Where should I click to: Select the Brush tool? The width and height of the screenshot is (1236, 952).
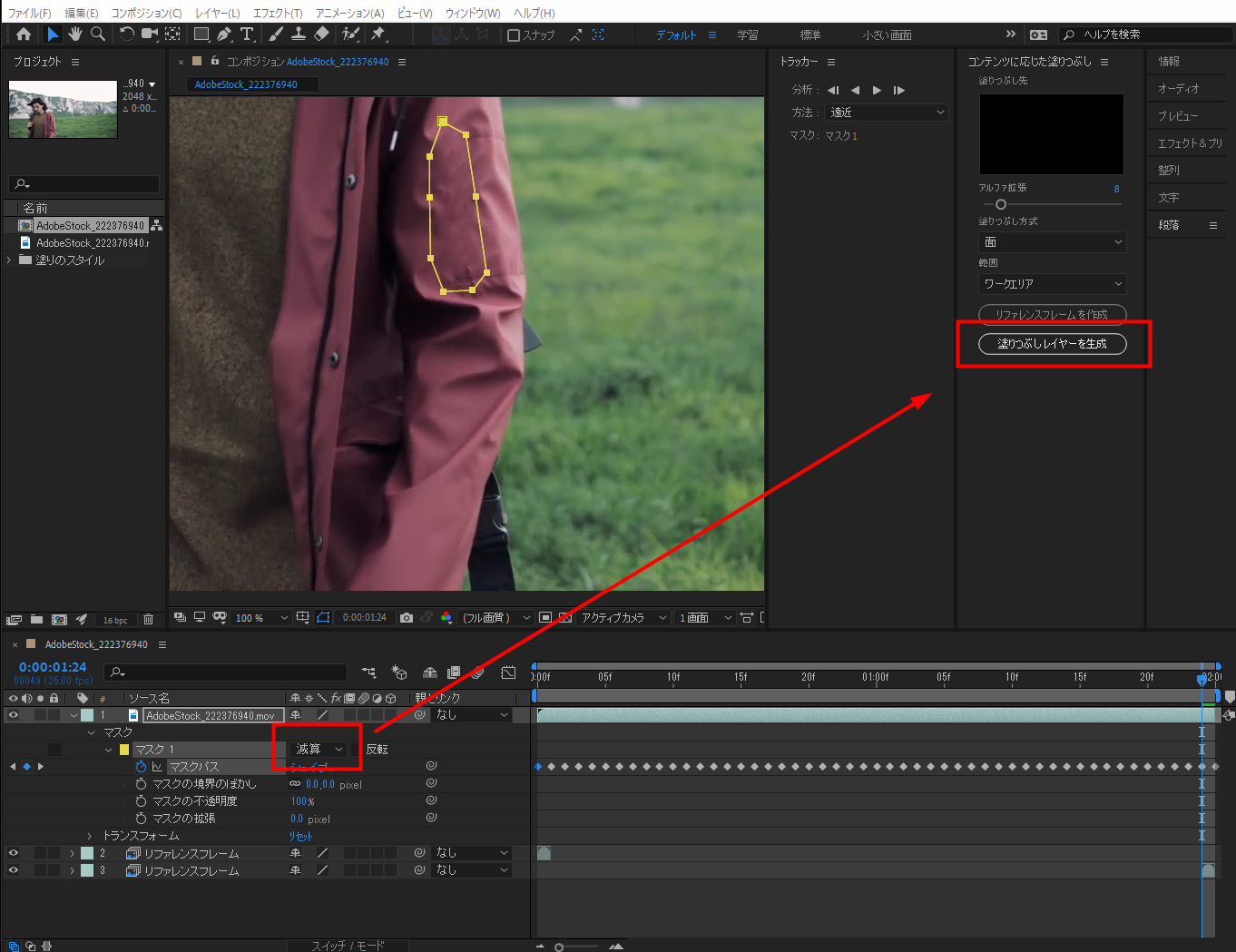click(x=276, y=34)
